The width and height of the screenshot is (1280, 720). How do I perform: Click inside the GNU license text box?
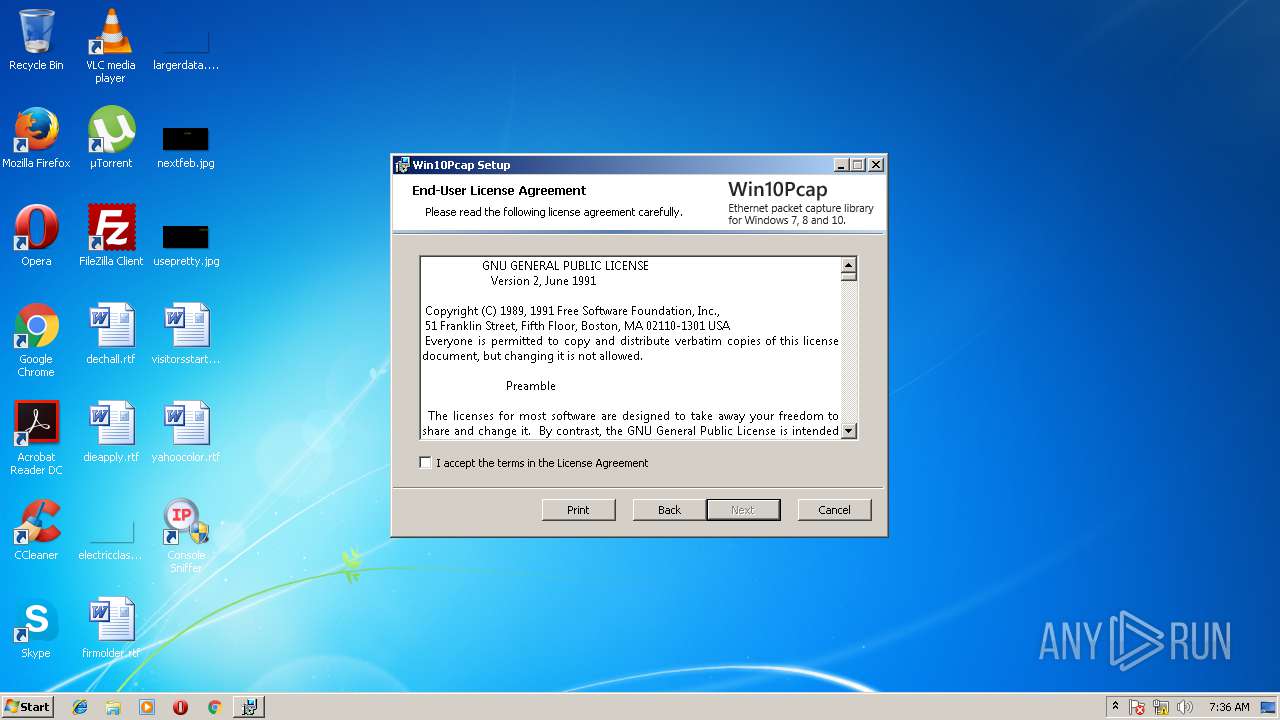[x=631, y=348]
